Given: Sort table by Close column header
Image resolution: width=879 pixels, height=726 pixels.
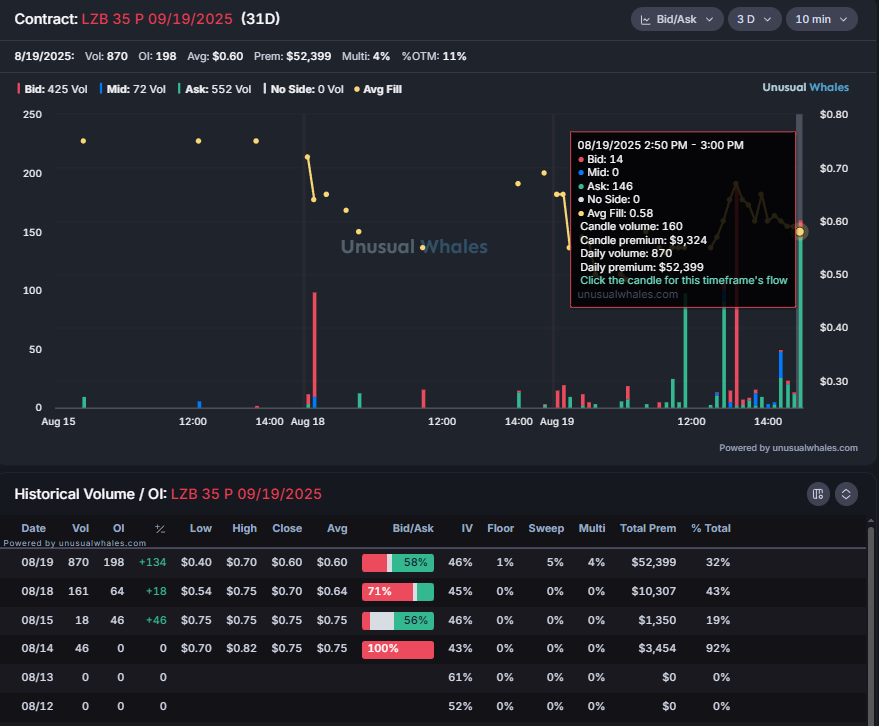Looking at the screenshot, I should click(287, 528).
